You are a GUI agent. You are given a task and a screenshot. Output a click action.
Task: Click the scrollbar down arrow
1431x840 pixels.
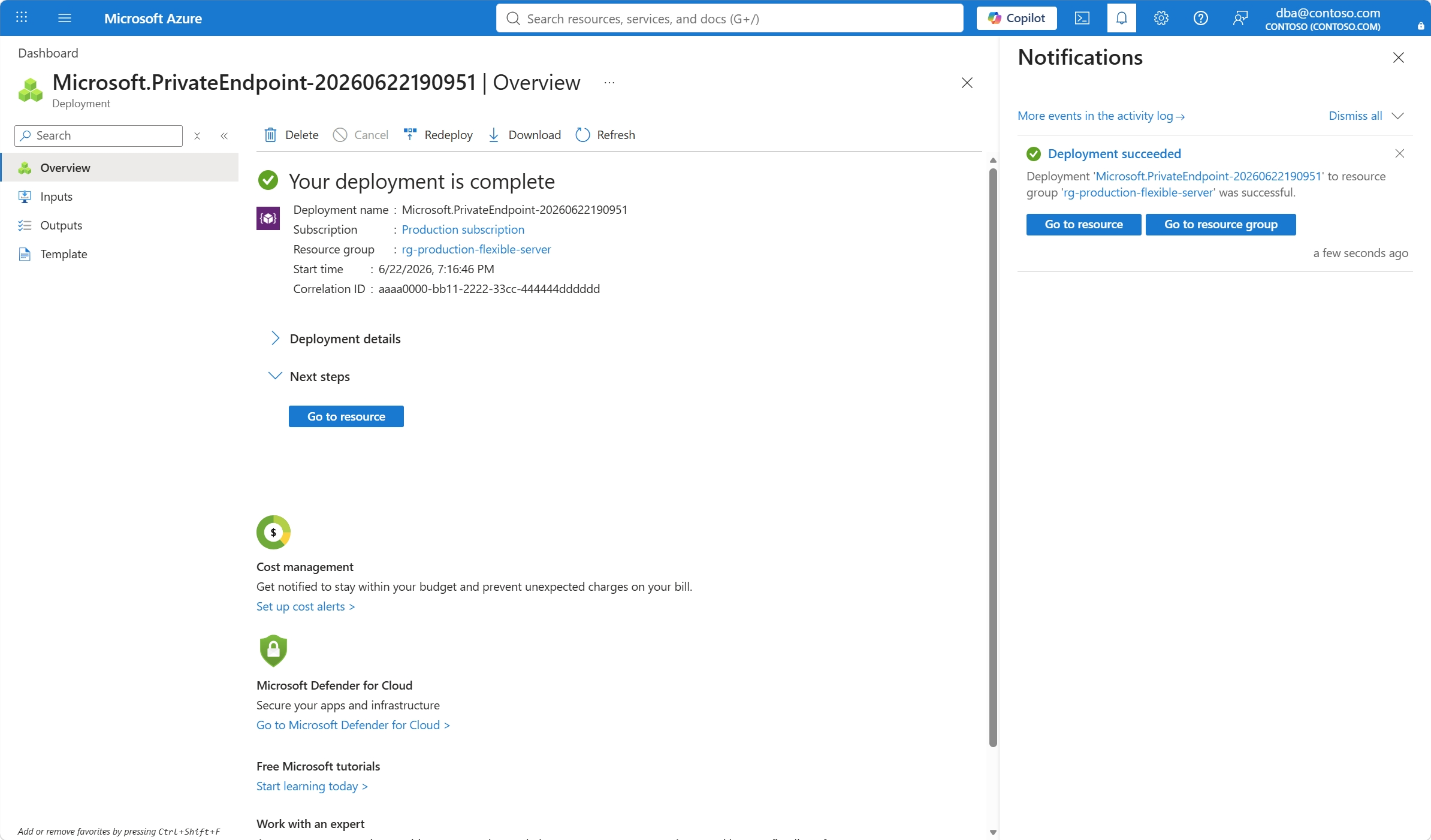tap(993, 832)
